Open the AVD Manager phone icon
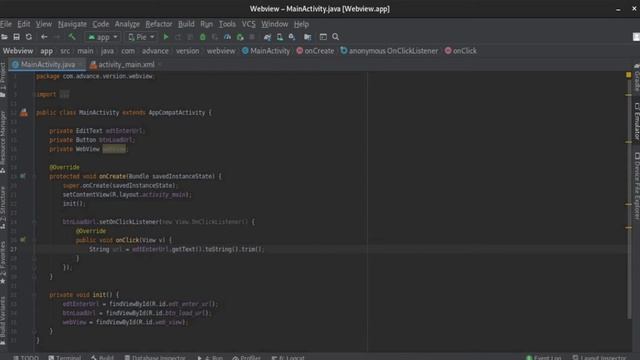Image resolution: width=640 pixels, height=360 pixels. pos(280,37)
